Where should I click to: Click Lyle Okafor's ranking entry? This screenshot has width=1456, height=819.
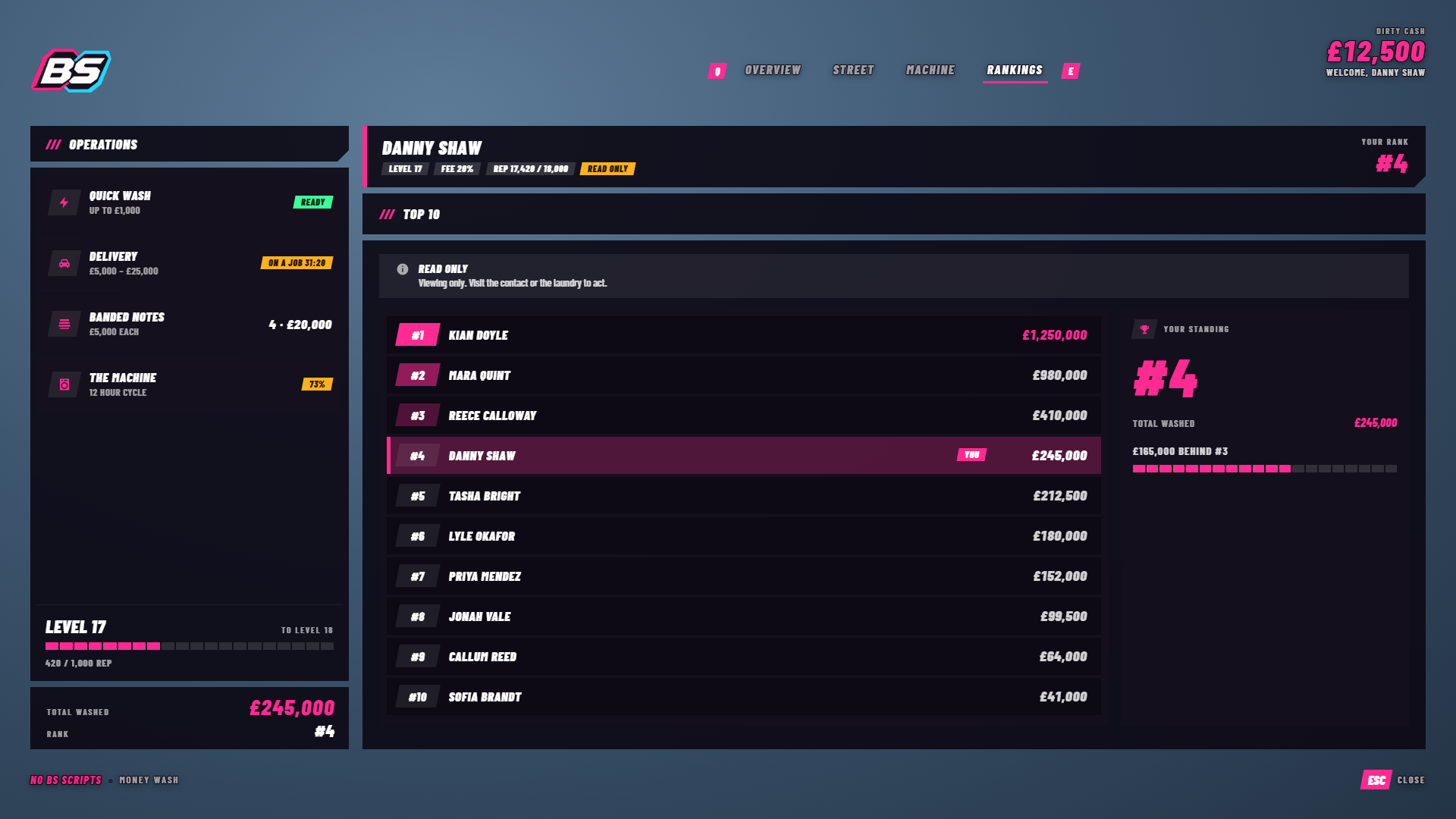(744, 536)
